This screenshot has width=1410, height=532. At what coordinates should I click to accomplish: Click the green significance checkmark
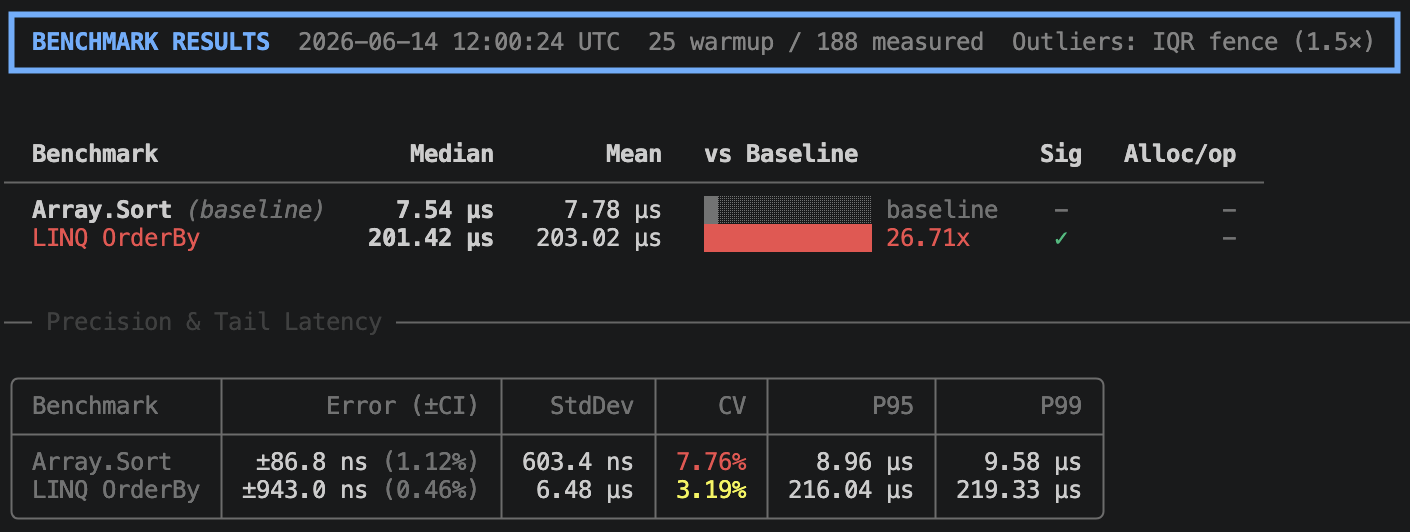[x=1061, y=238]
